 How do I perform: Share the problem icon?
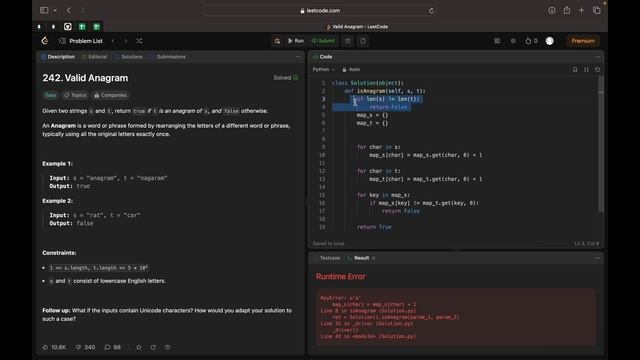pos(153,347)
